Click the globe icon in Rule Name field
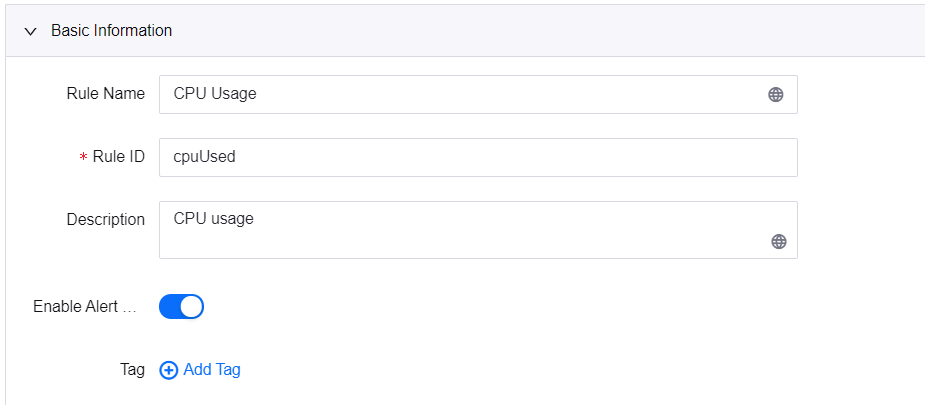925x405 pixels. [775, 95]
